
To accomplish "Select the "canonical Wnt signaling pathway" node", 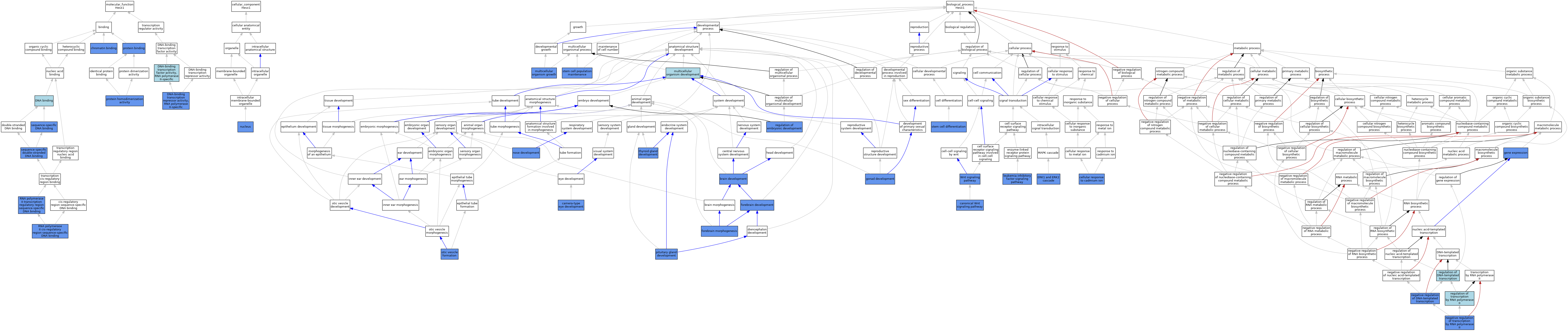I will point(970,205).
